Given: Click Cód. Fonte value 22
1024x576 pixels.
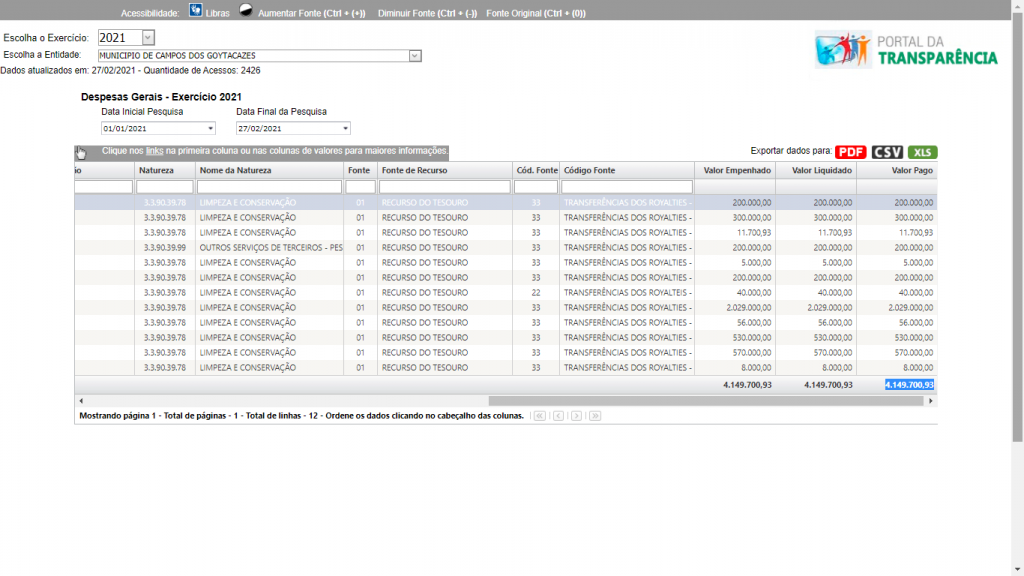Looking at the screenshot, I should pos(536,293).
